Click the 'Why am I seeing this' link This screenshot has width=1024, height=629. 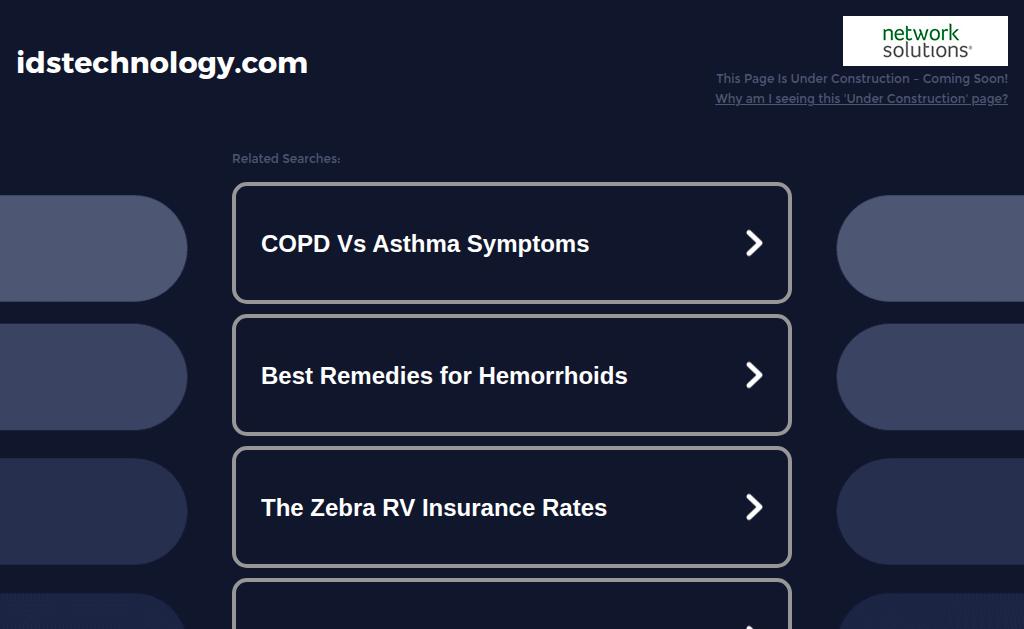(x=861, y=99)
